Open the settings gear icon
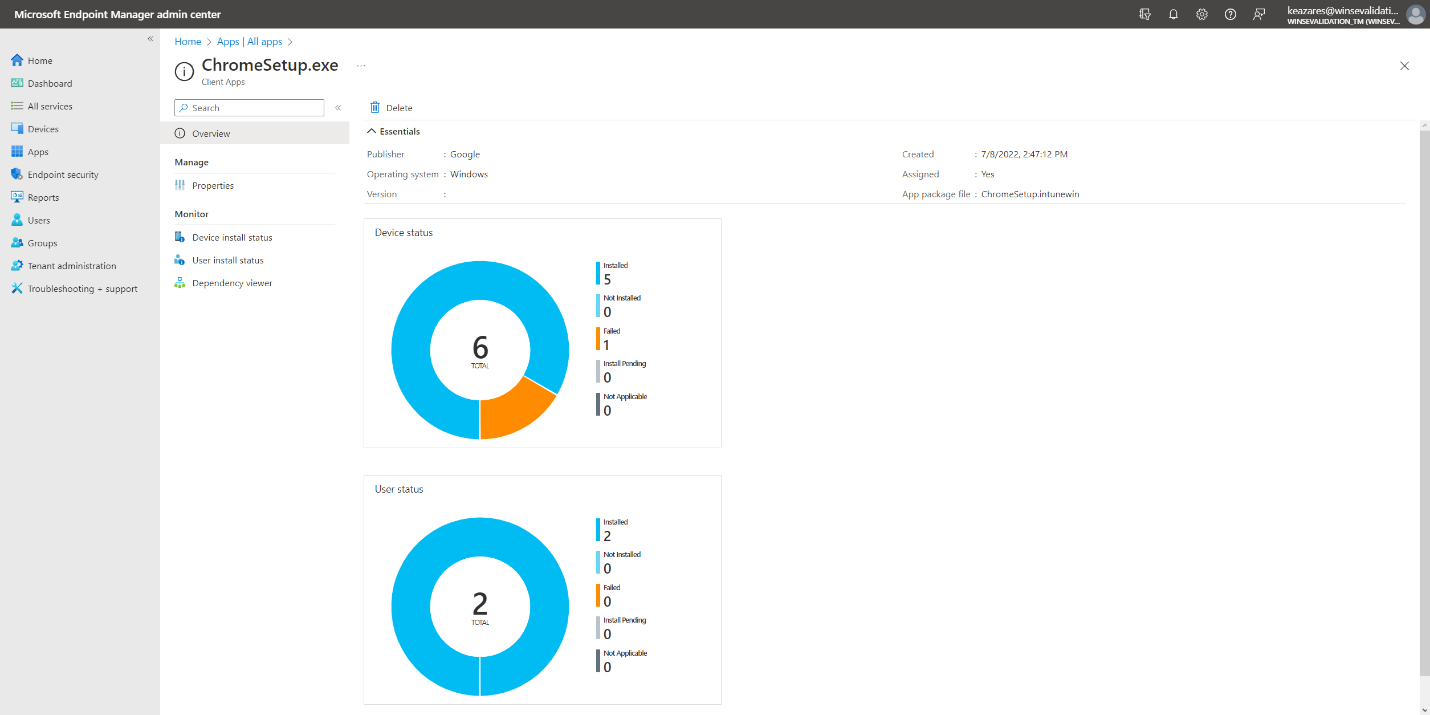This screenshot has width=1430, height=715. tap(1202, 14)
